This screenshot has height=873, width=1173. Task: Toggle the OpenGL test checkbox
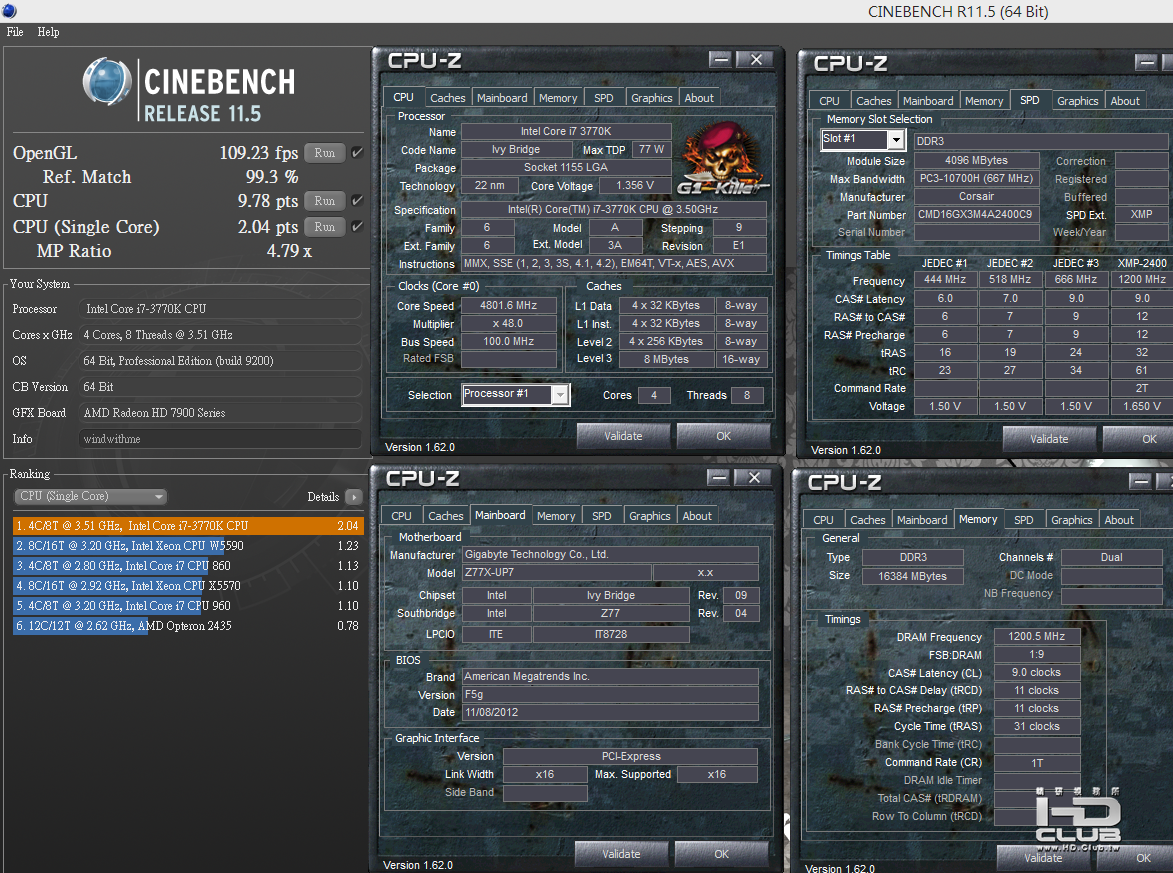pos(358,153)
